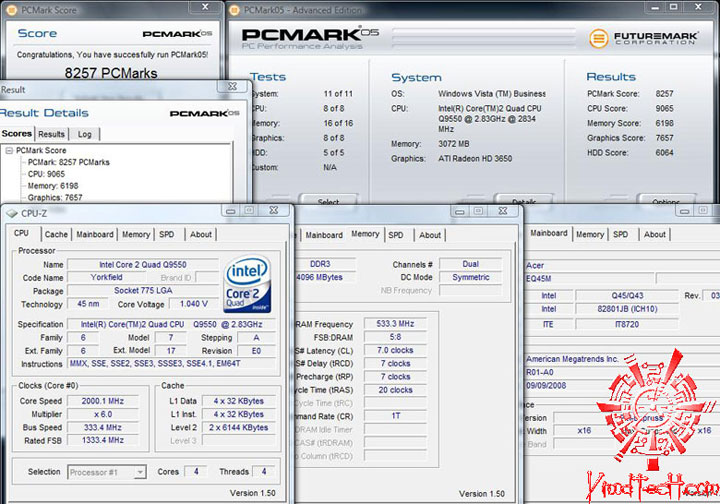The height and width of the screenshot is (504, 720).
Task: Open Memory tab in rightmost CPU-Z window
Action: (x=590, y=234)
